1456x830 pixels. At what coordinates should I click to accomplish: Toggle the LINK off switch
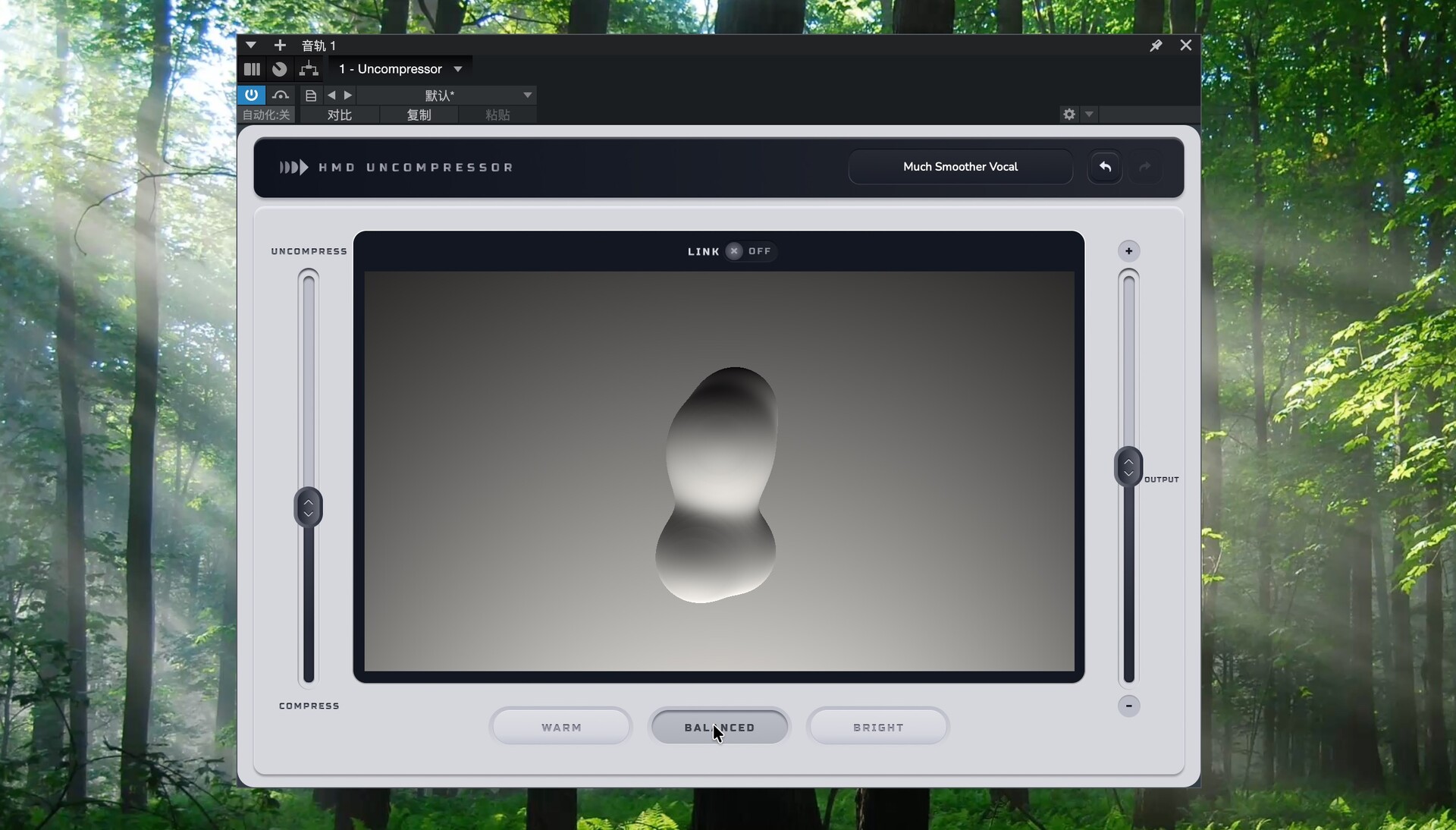735,251
